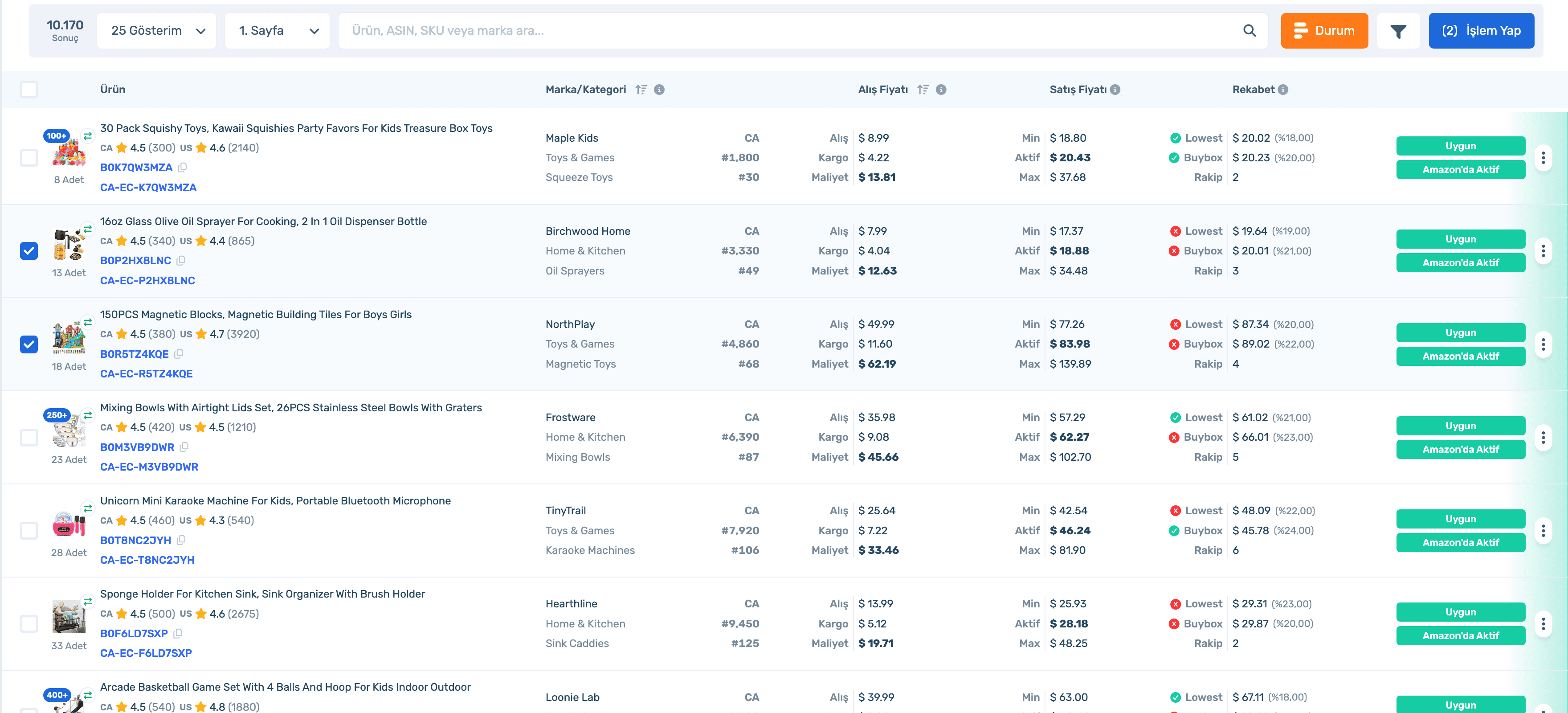Screen dimensions: 1568x713
Task: Click sync arrows icon on Squishy Toys thumbnail
Action: tap(88, 136)
